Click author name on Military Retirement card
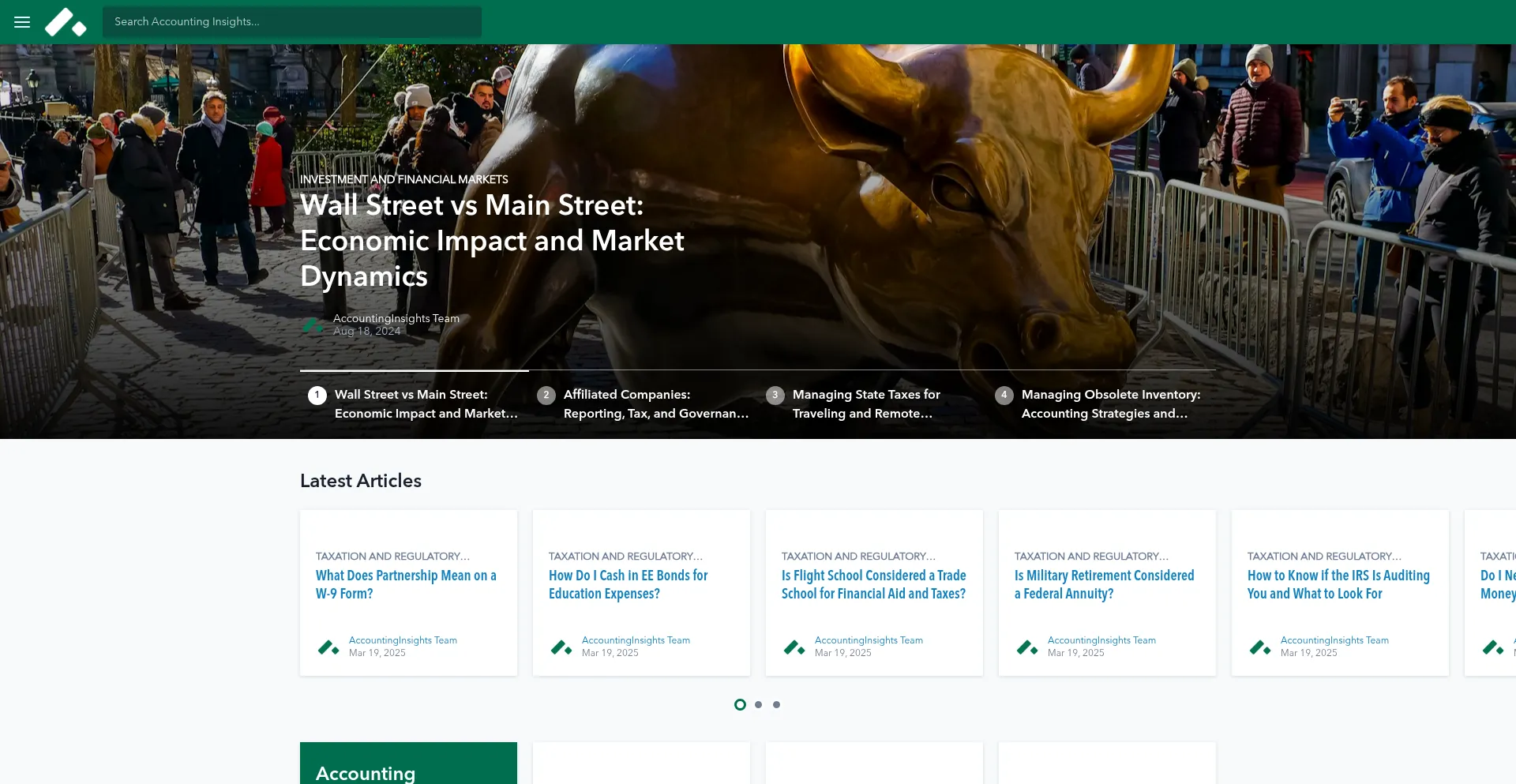The height and width of the screenshot is (784, 1516). 1101,640
